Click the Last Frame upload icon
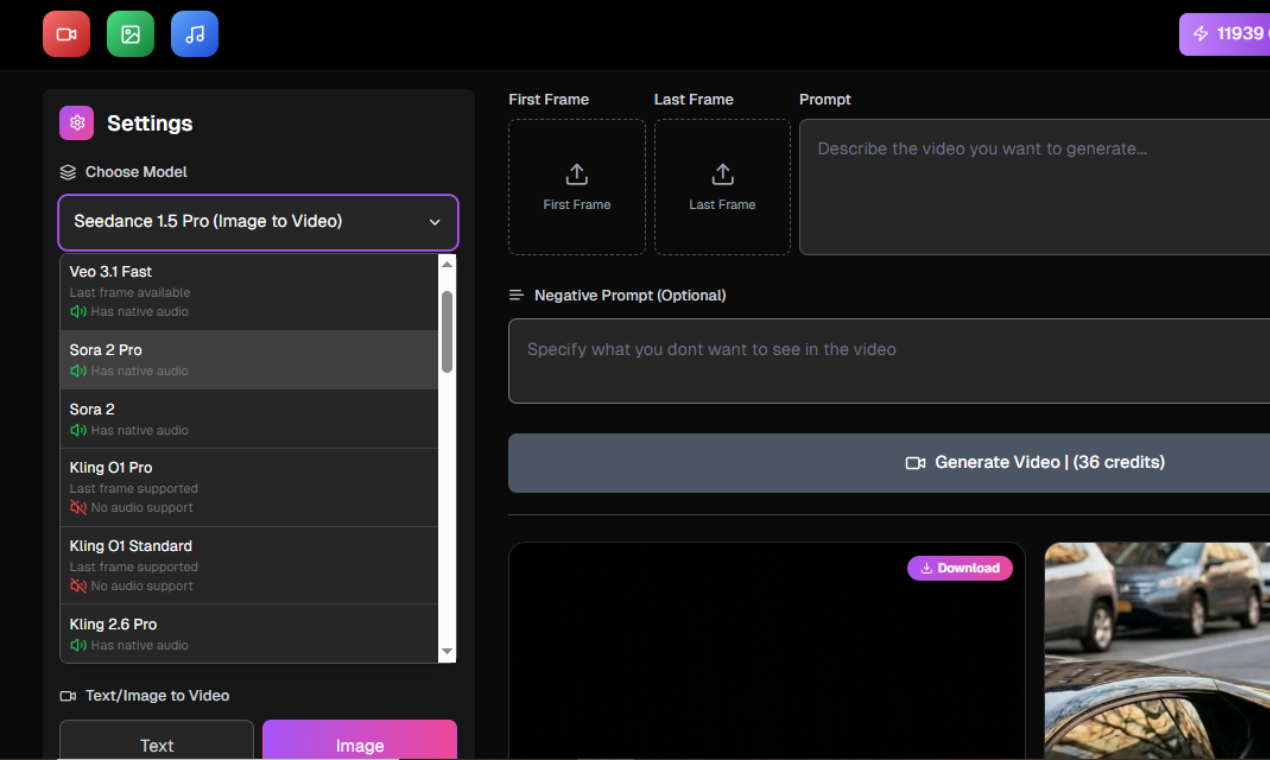The height and width of the screenshot is (760, 1270). click(x=722, y=174)
